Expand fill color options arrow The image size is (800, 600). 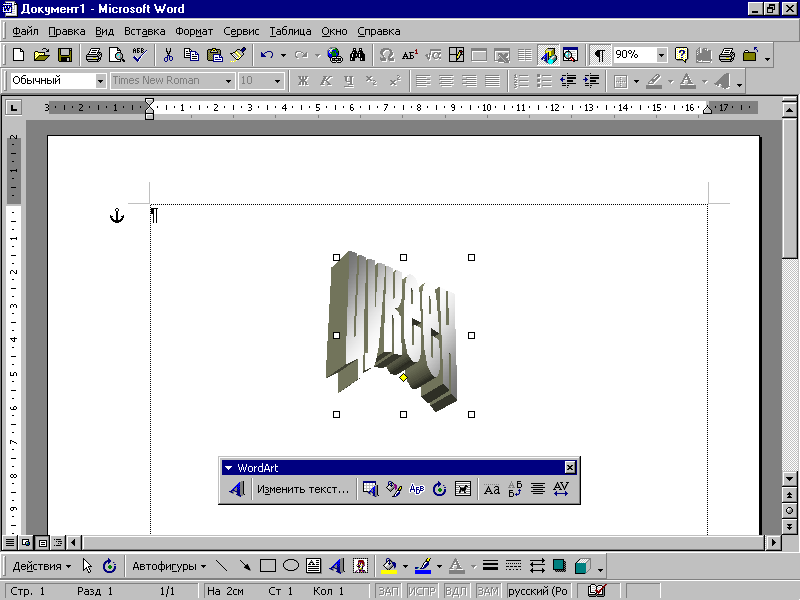(x=405, y=566)
